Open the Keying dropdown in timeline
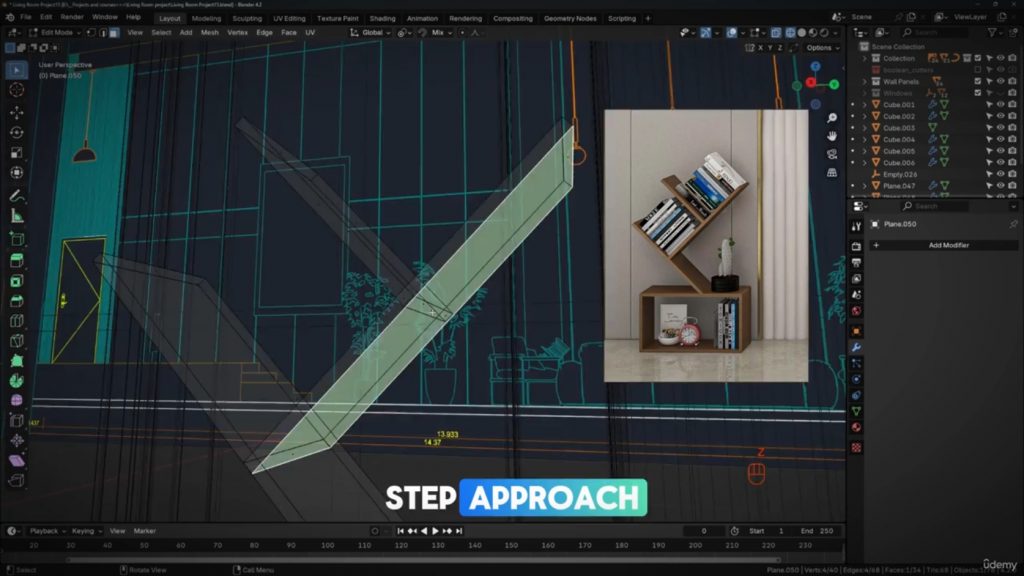 [x=86, y=531]
